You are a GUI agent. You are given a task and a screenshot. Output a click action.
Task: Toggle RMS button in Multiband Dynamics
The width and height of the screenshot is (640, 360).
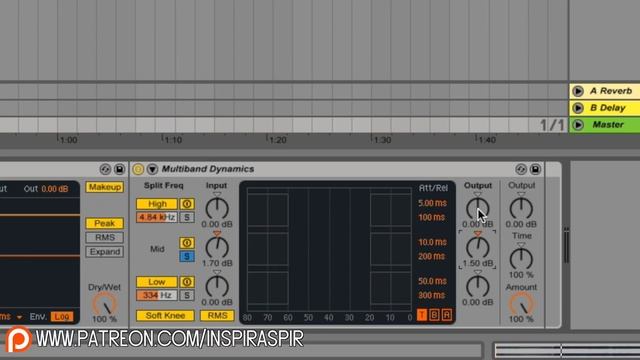(217, 316)
